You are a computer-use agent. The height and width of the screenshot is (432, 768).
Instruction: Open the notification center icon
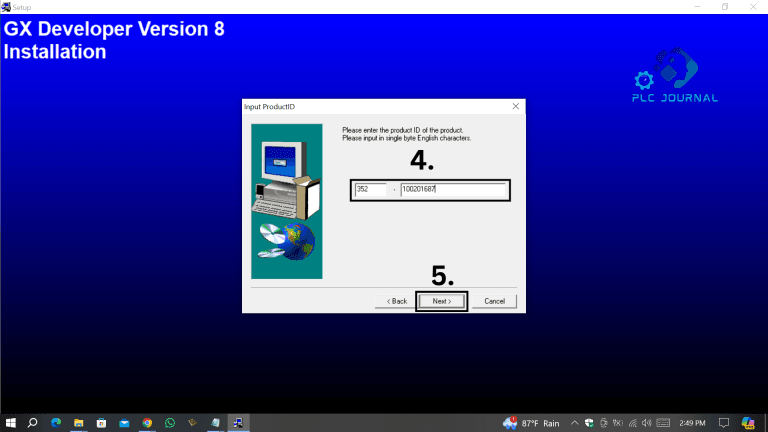pos(722,423)
